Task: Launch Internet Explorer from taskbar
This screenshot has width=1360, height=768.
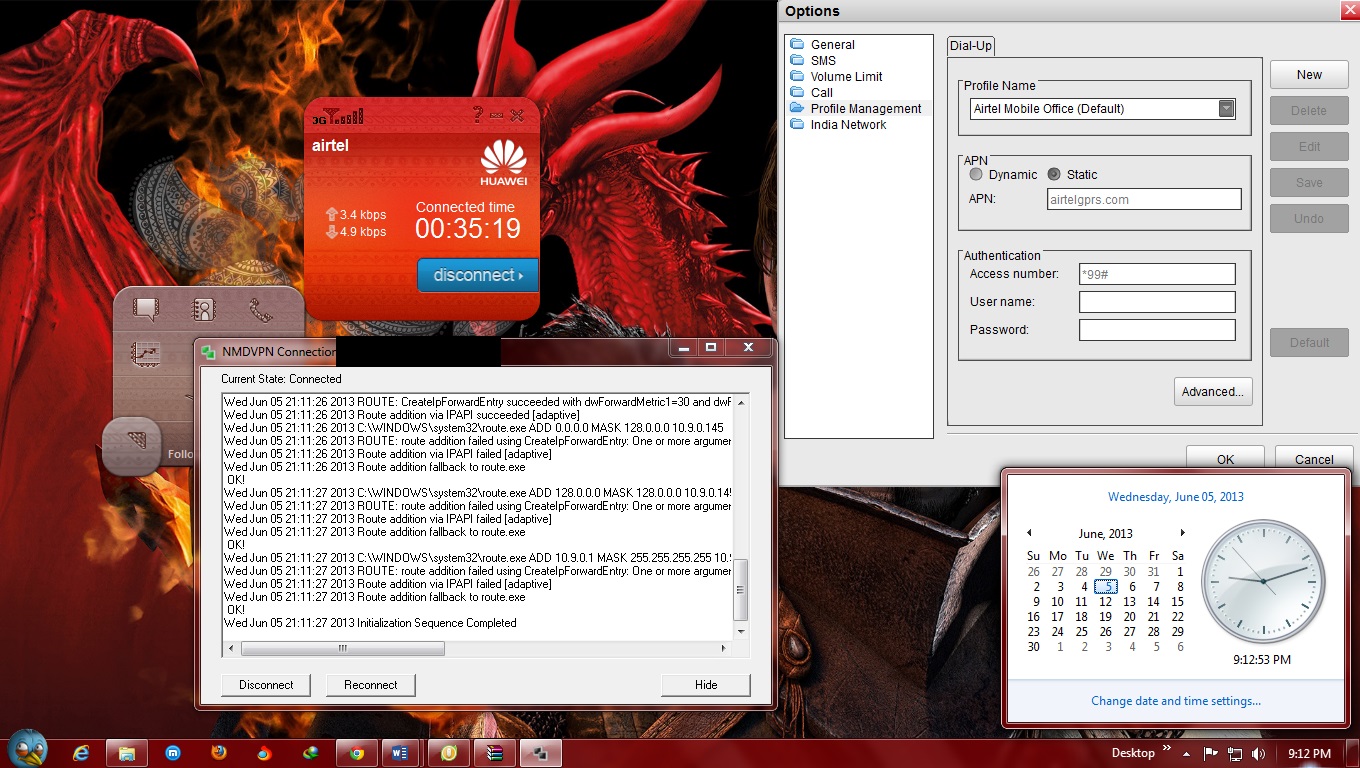Action: point(81,753)
